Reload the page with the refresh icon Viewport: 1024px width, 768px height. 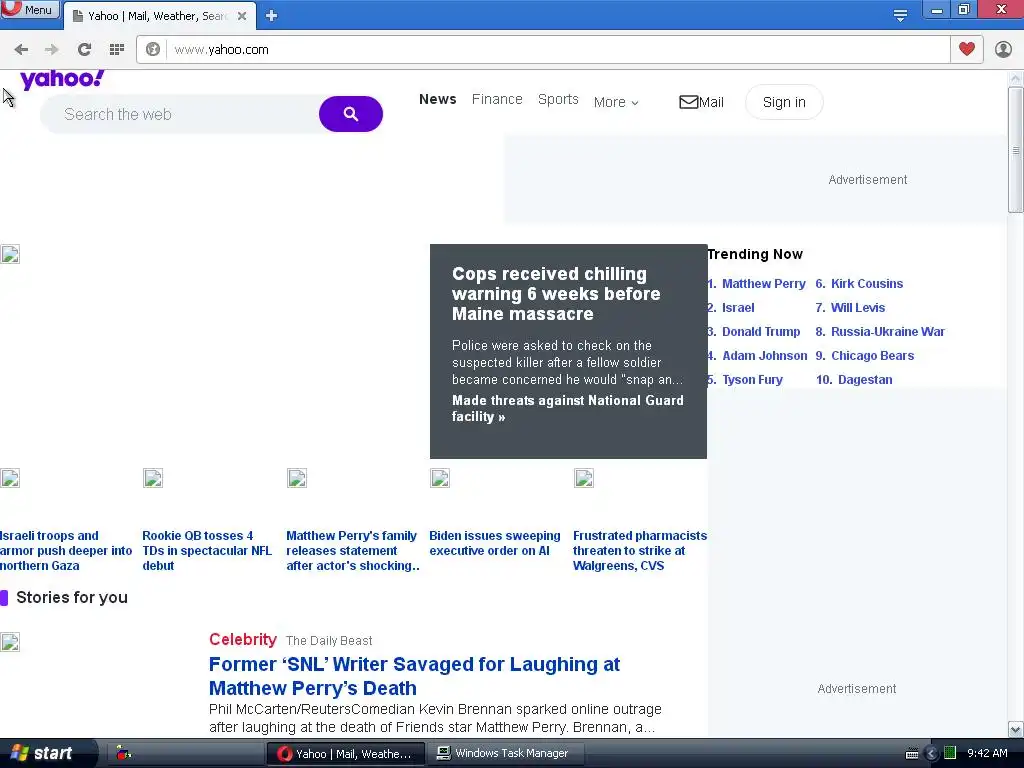tap(84, 50)
